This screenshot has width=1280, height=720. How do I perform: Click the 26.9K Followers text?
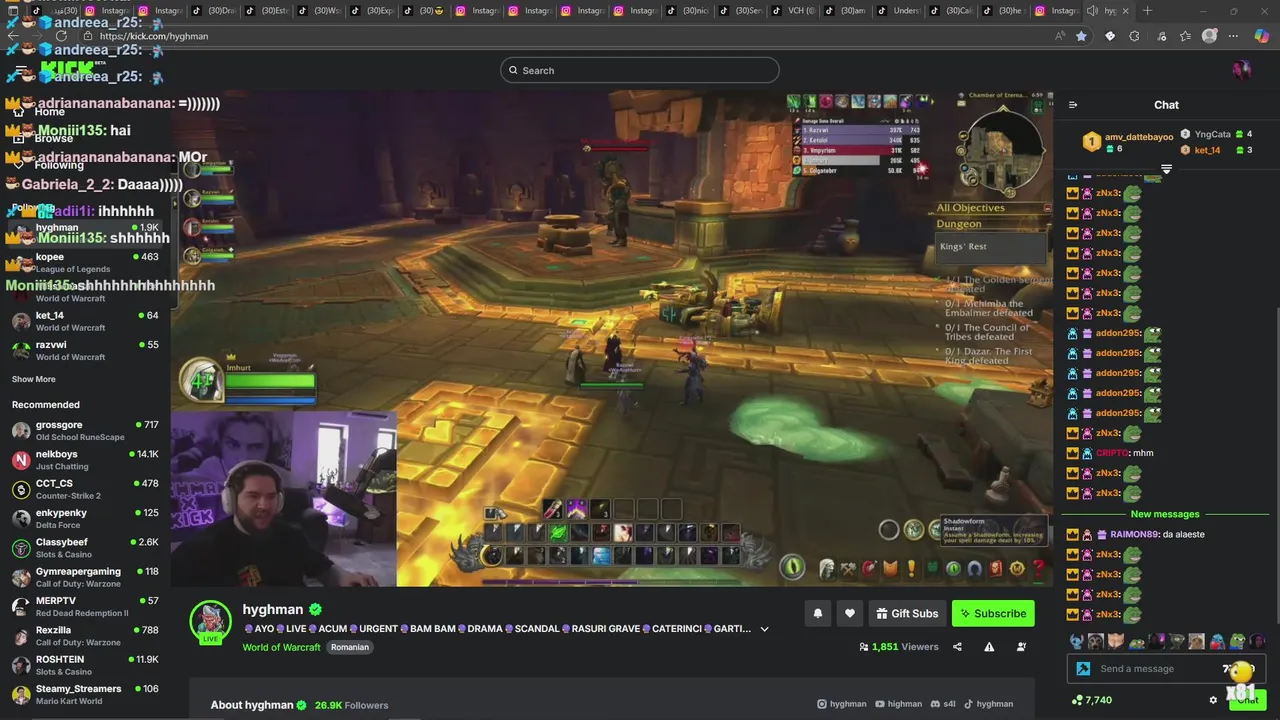pyautogui.click(x=351, y=705)
